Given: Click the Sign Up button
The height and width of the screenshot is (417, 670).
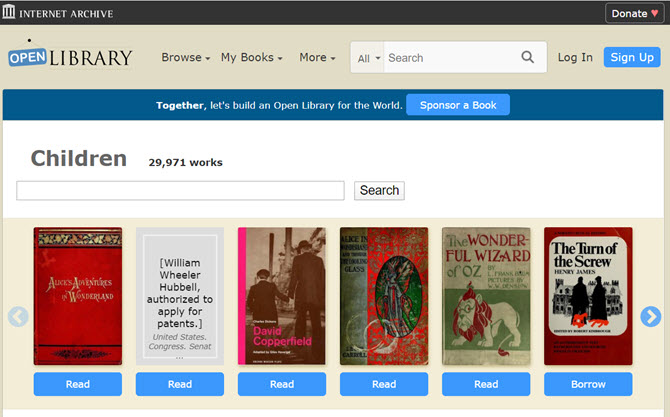Looking at the screenshot, I should pyautogui.click(x=632, y=57).
